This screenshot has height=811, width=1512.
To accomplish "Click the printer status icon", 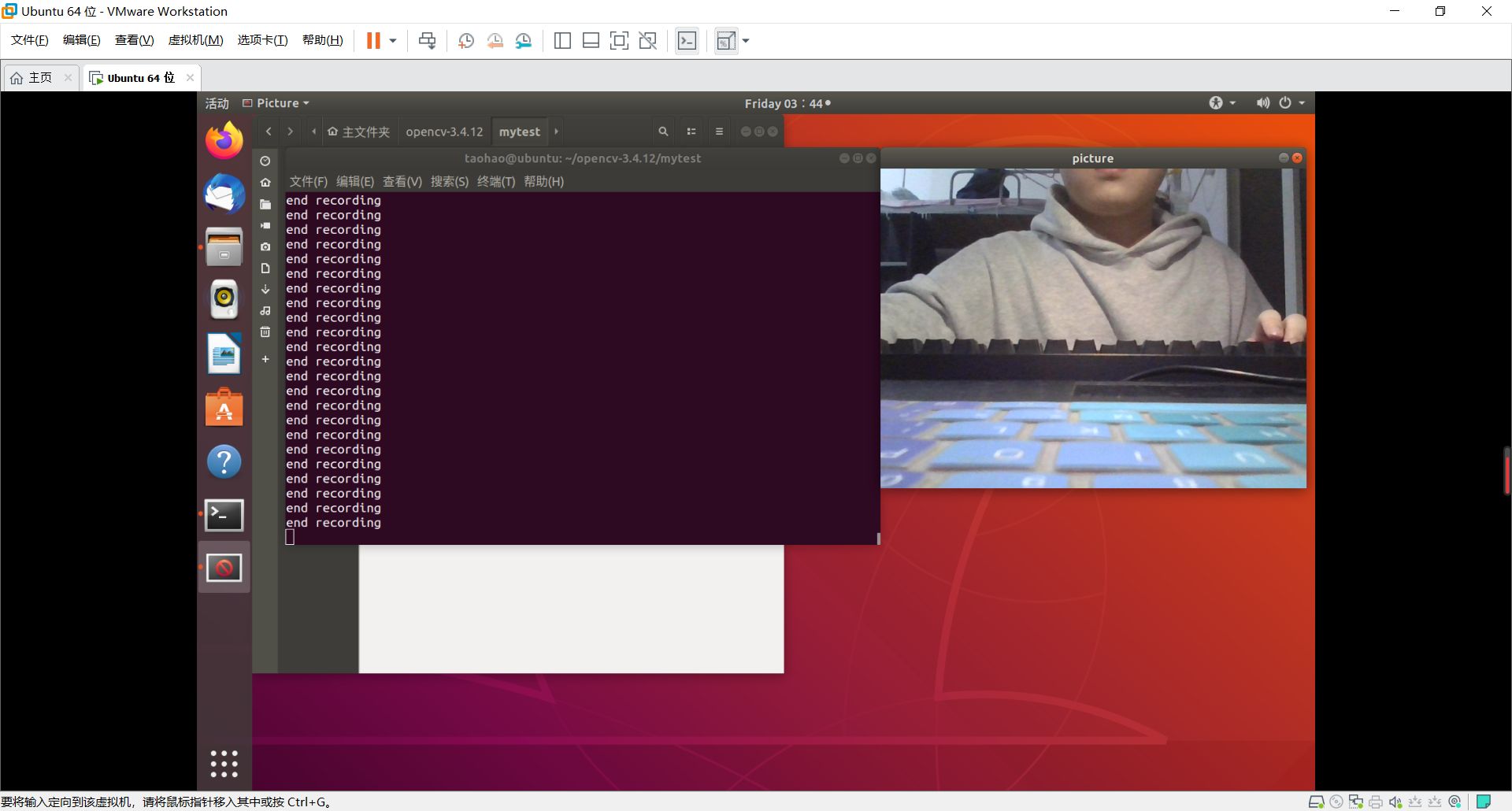I will 1376,802.
